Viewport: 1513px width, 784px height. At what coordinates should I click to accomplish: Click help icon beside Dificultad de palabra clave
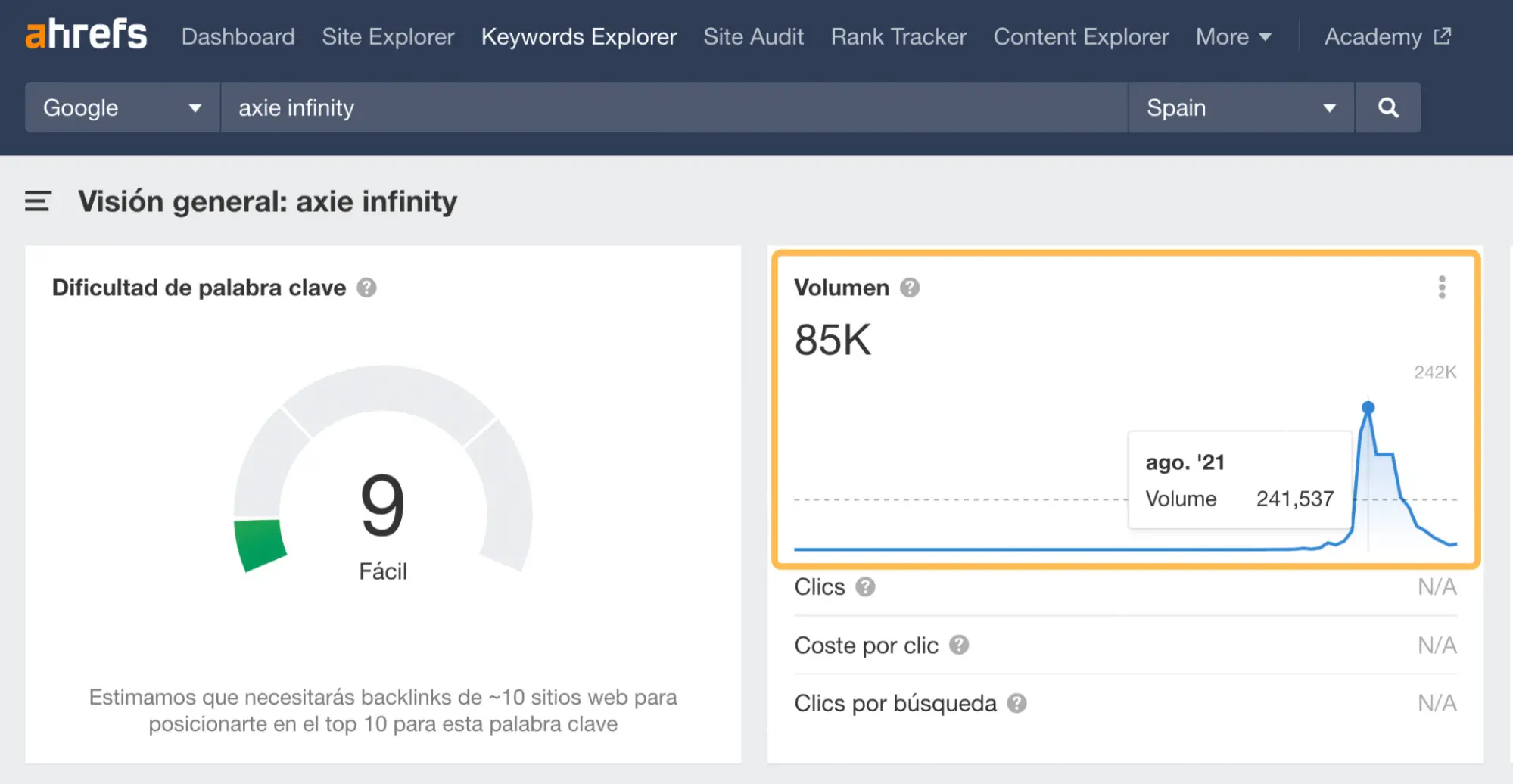[x=367, y=288]
